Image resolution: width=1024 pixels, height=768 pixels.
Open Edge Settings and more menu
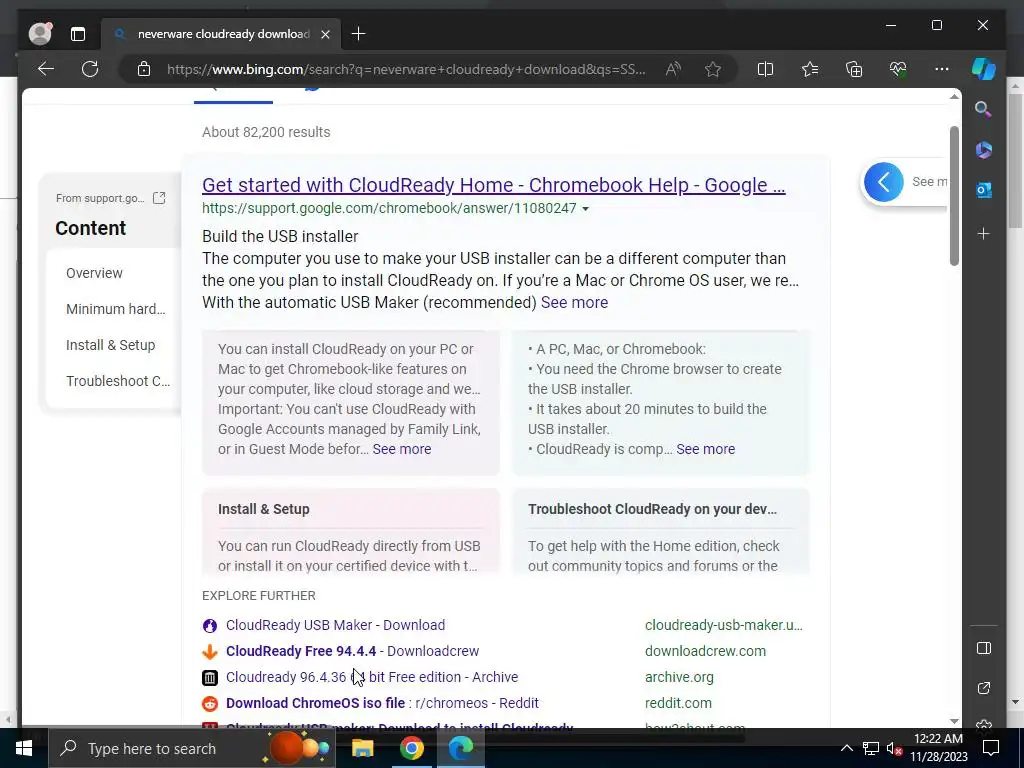tap(941, 69)
